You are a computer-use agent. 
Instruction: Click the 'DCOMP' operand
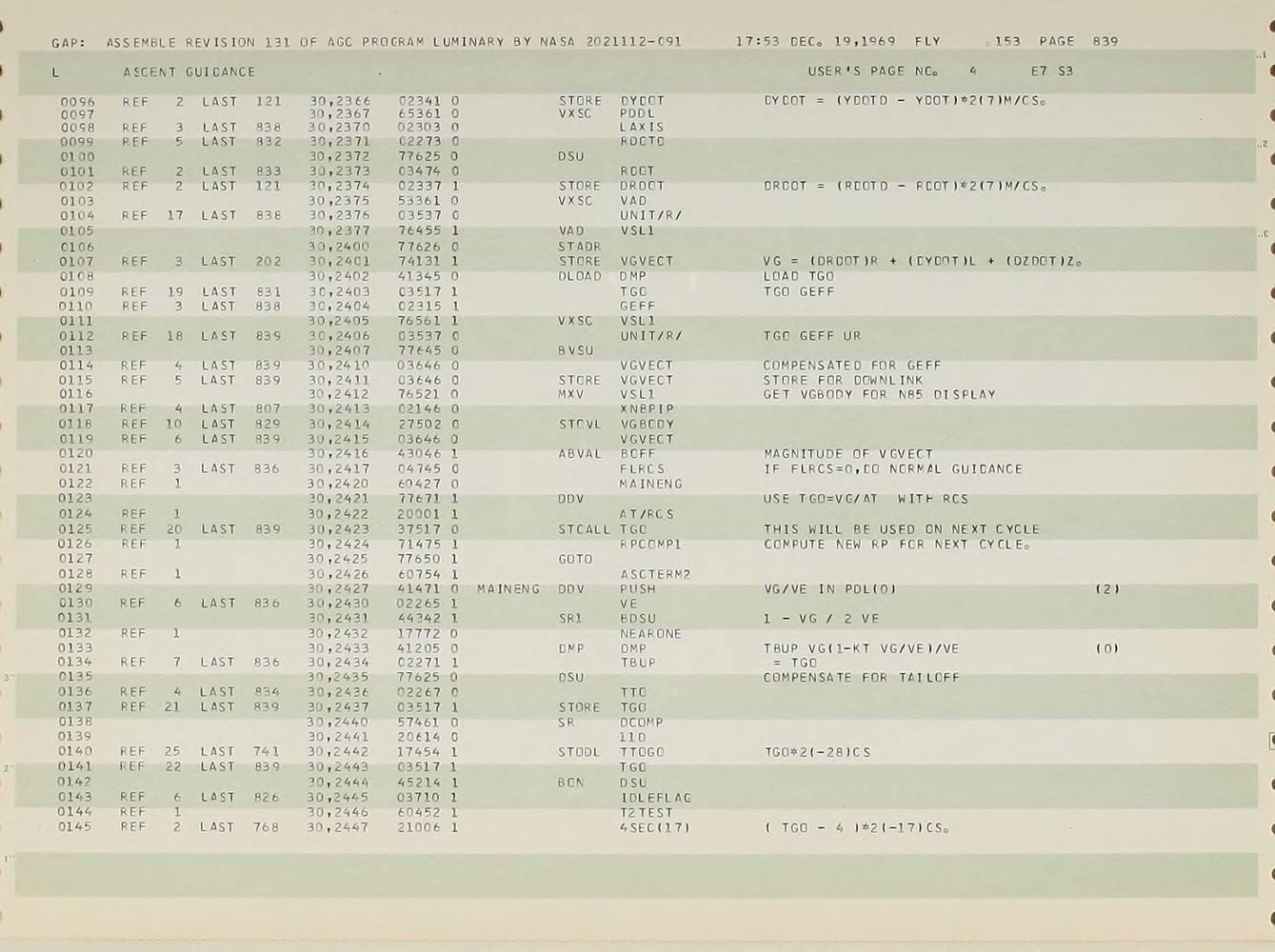(642, 722)
